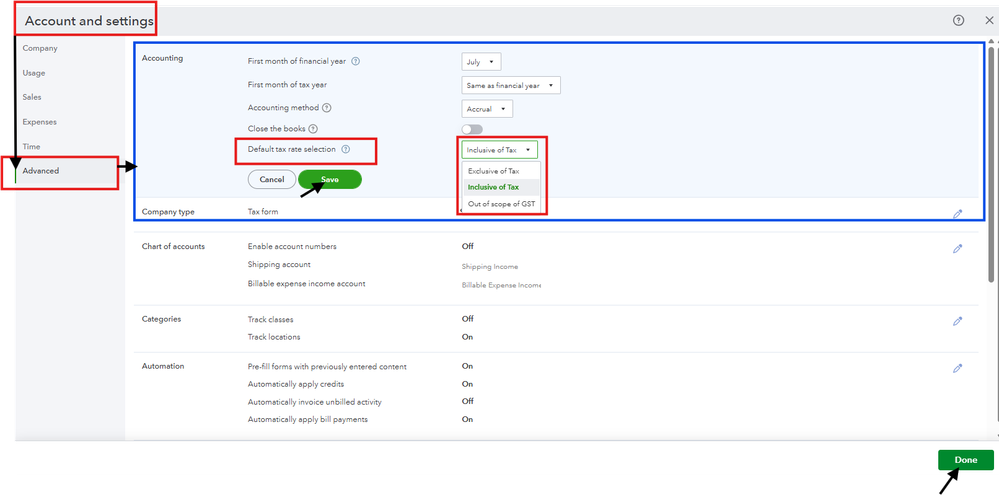Image resolution: width=999 pixels, height=495 pixels.
Task: Click the Shipping Income value
Action: point(490,267)
